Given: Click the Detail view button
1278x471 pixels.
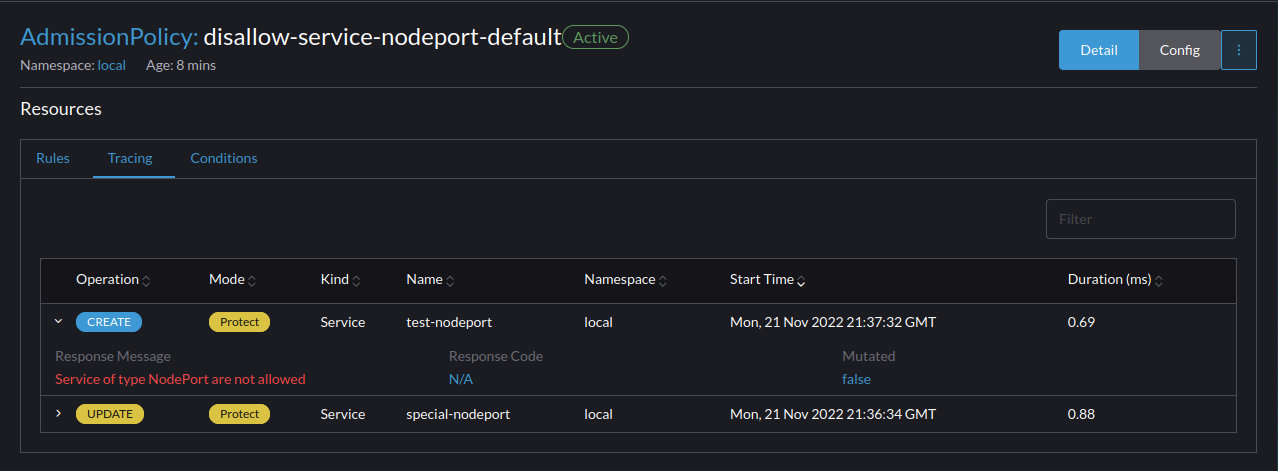Looking at the screenshot, I should coord(1098,50).
